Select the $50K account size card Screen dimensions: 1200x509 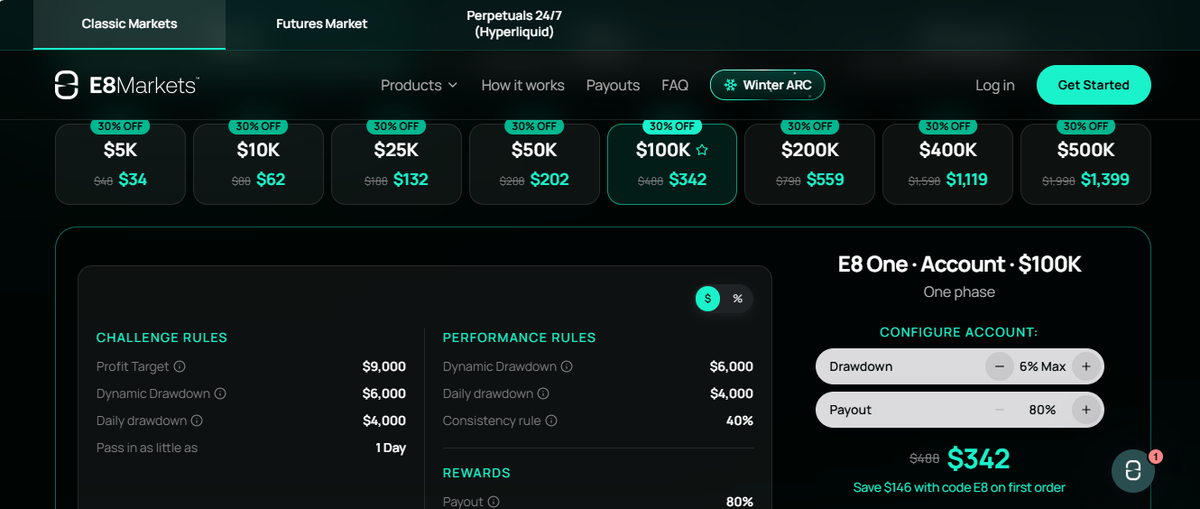[x=534, y=164]
